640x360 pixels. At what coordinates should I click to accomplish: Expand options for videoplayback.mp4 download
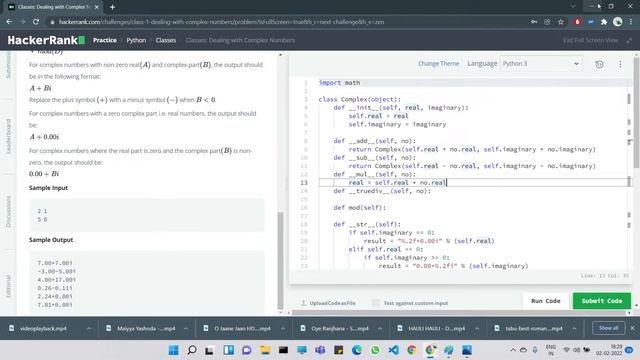(88, 328)
